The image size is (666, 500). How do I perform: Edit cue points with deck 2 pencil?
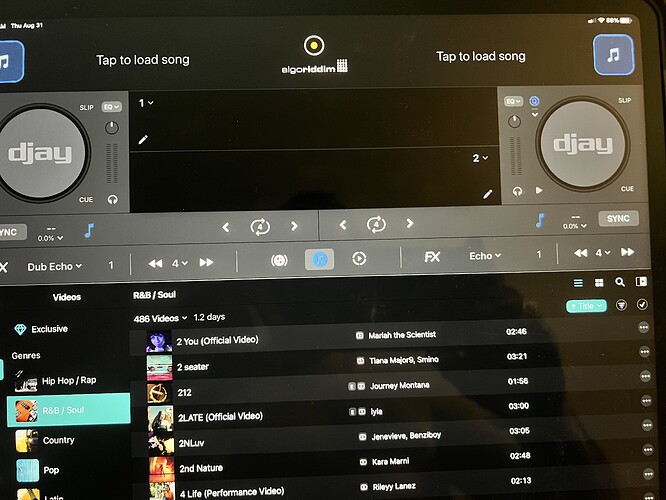488,194
